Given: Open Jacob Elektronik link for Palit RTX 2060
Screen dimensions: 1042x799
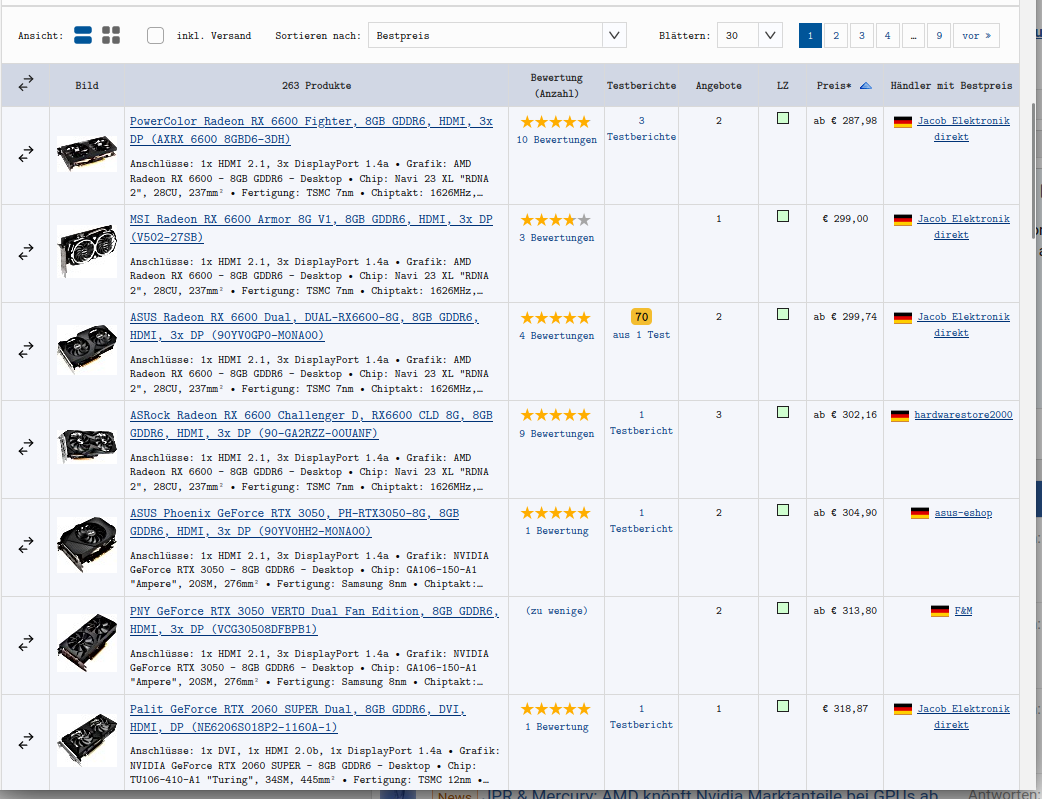Looking at the screenshot, I should tap(963, 717).
